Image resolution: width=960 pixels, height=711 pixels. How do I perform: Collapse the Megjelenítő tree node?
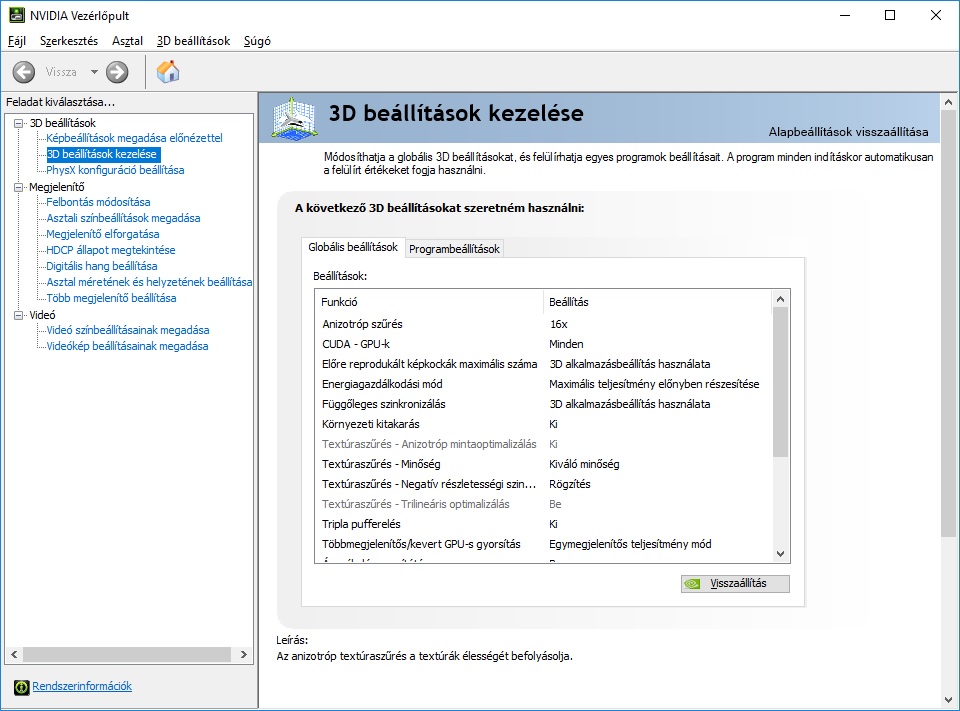tap(19, 187)
